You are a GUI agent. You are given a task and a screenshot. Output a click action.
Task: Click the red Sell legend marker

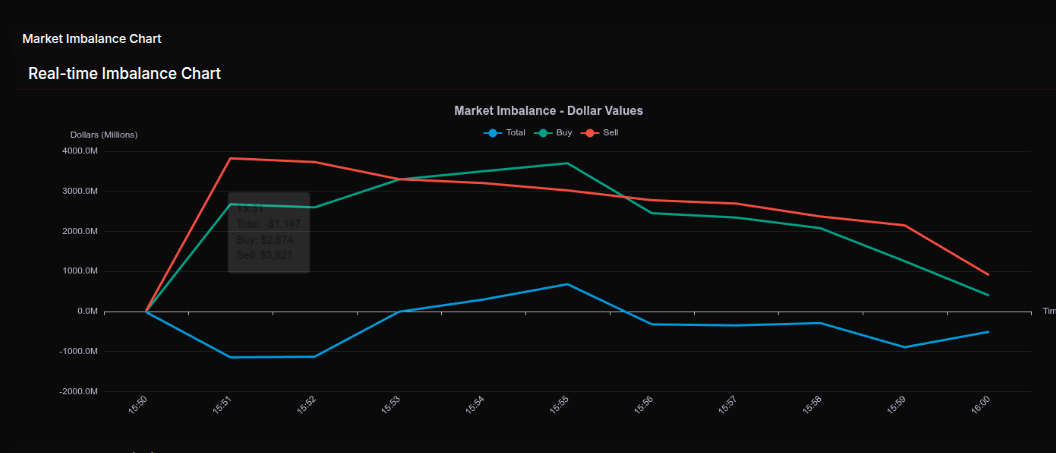591,133
